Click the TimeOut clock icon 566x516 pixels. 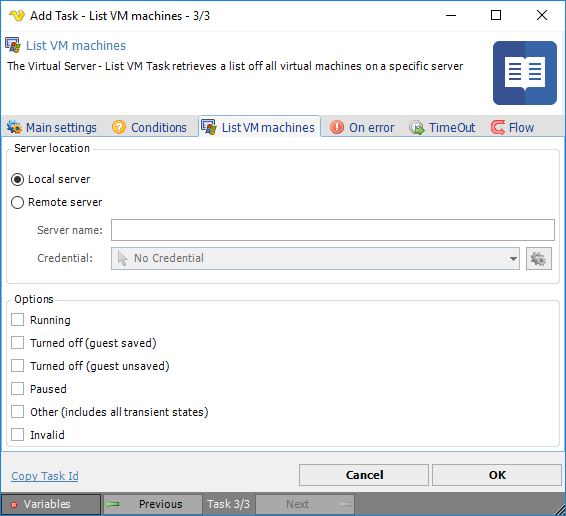417,127
